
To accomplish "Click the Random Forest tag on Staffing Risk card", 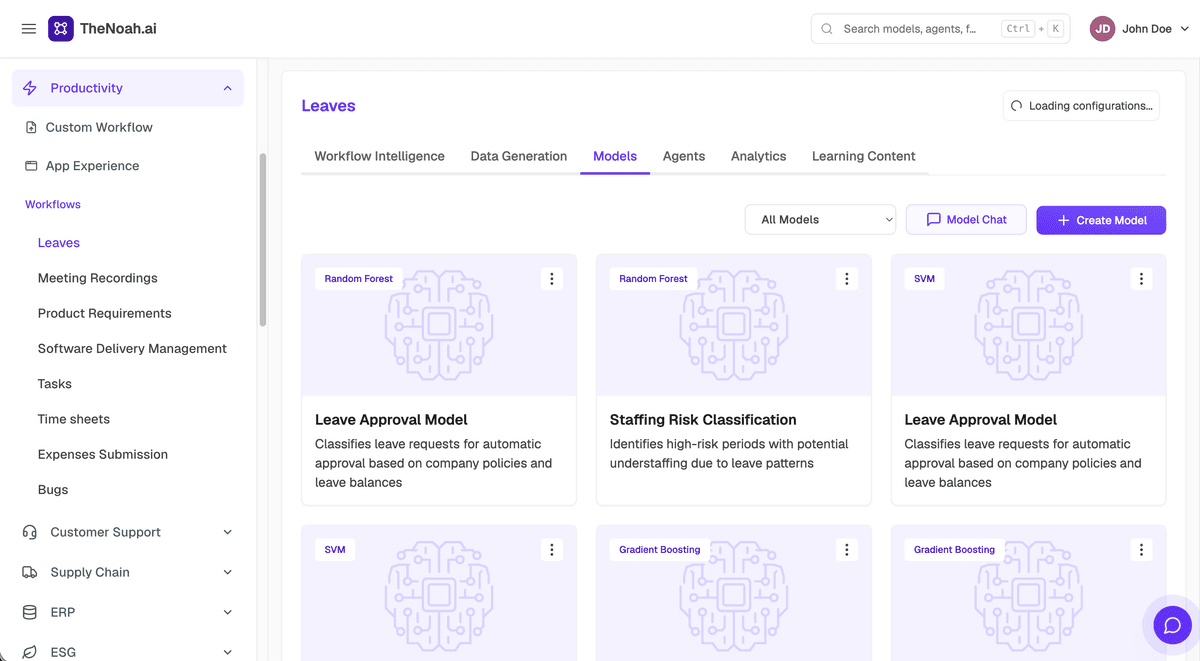I will pos(653,279).
